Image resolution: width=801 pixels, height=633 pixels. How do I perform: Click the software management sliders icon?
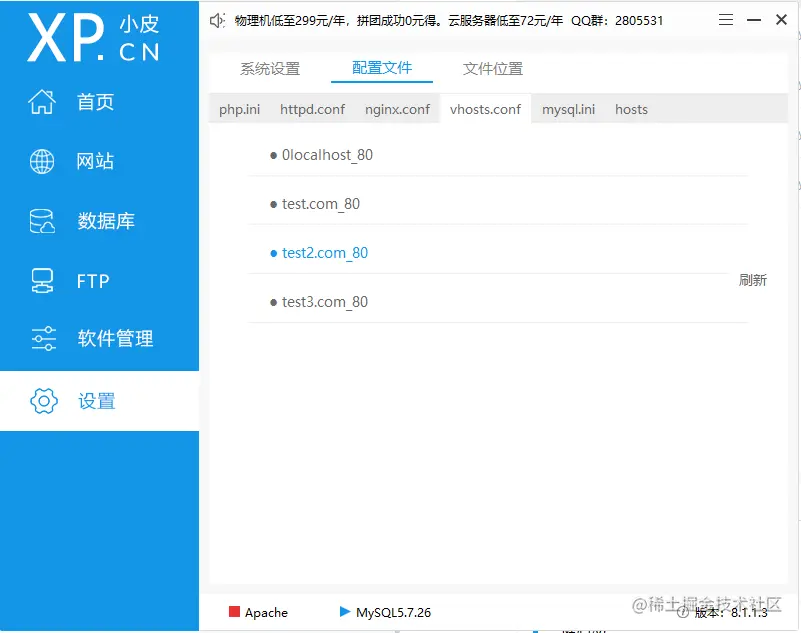pyautogui.click(x=43, y=338)
